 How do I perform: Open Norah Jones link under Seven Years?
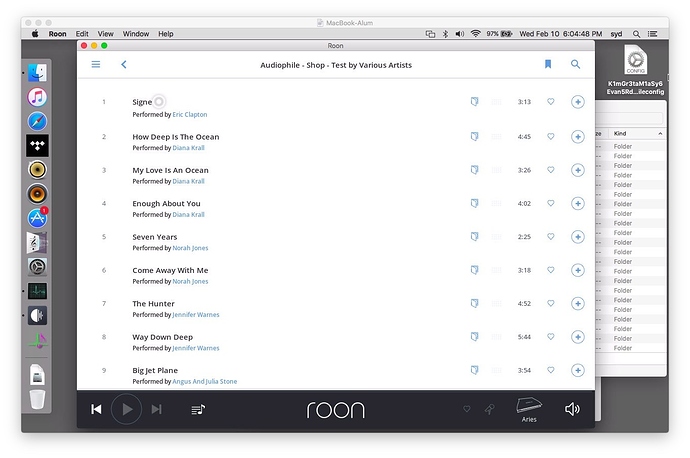pos(190,248)
